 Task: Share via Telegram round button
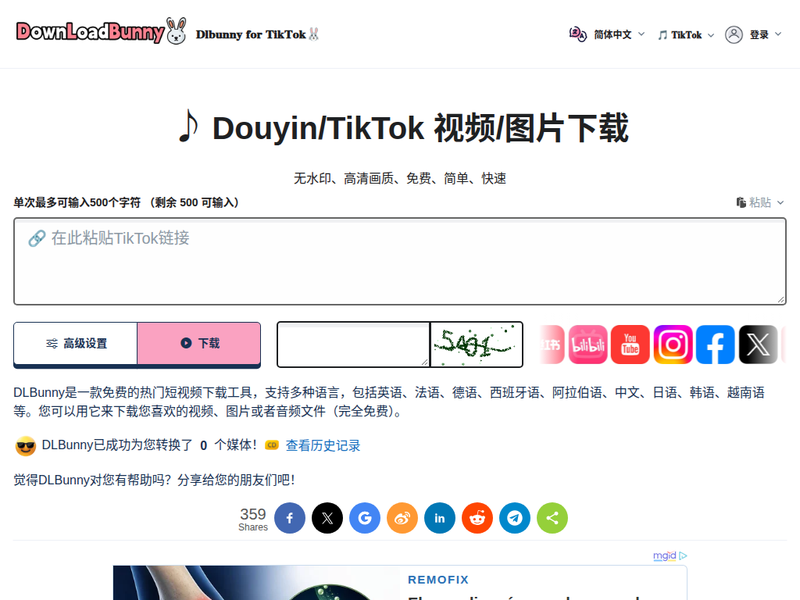pyautogui.click(x=515, y=518)
